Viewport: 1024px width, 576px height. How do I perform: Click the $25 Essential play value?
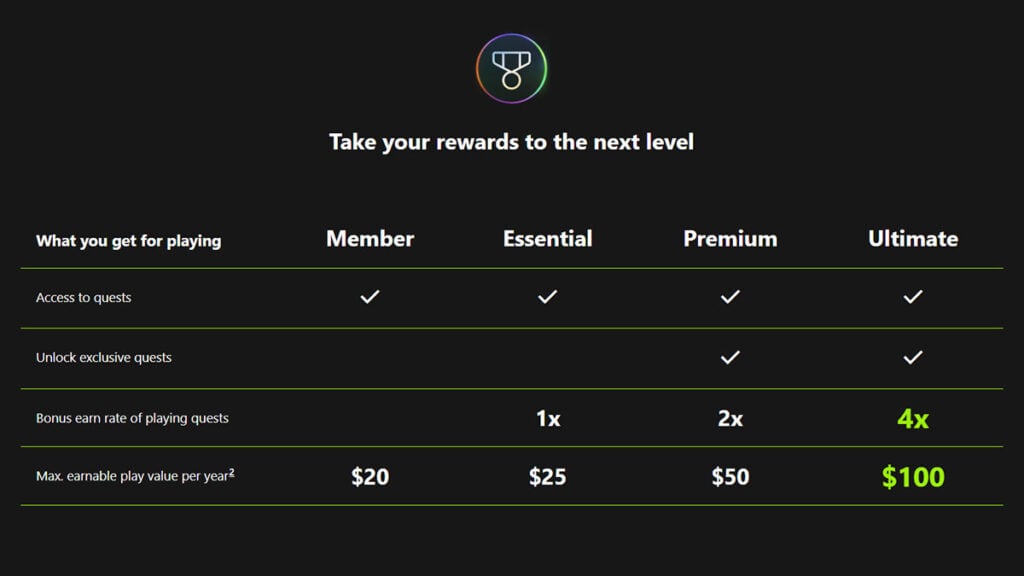point(547,477)
